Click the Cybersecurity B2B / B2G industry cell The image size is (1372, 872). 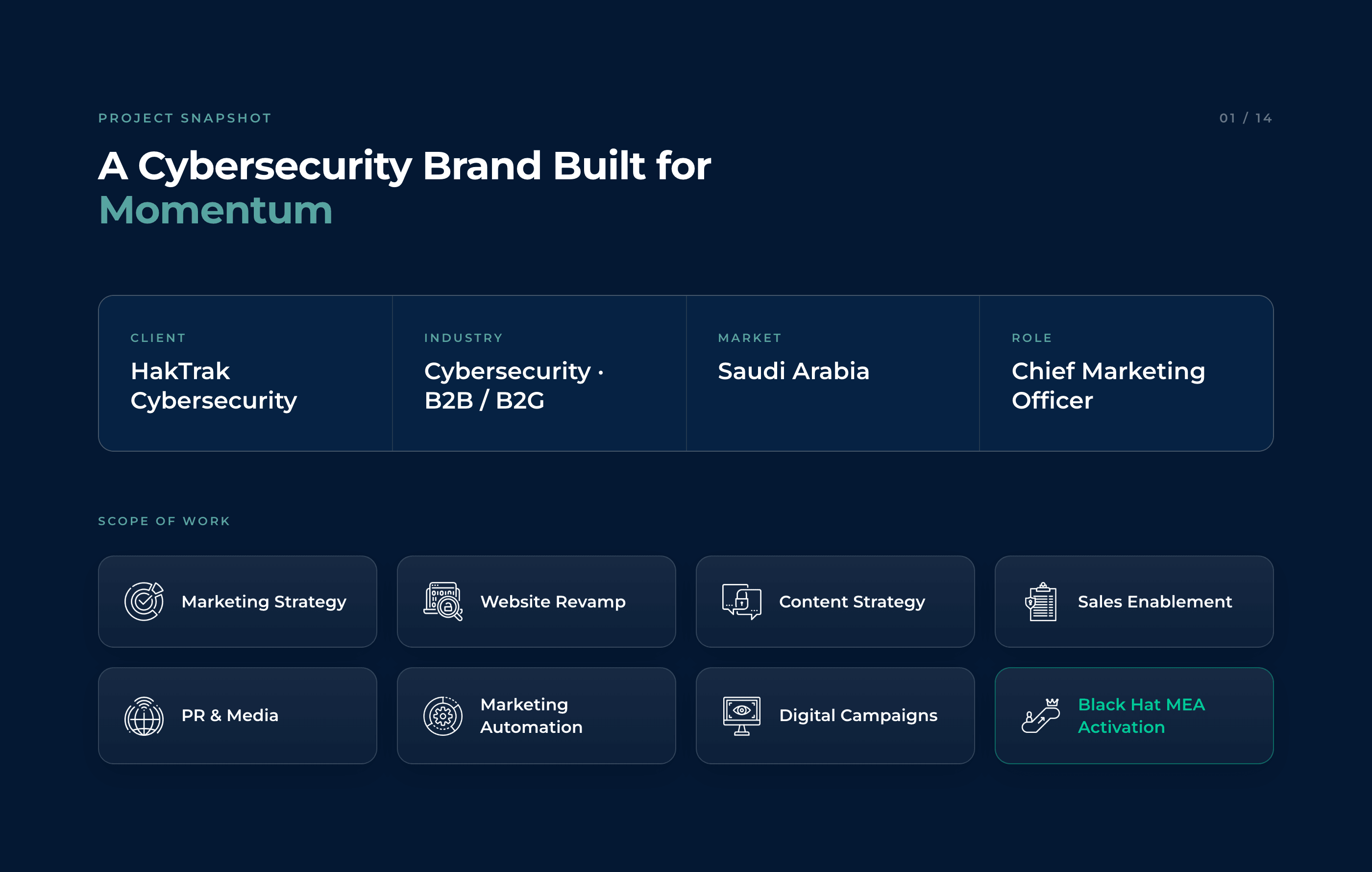point(539,373)
